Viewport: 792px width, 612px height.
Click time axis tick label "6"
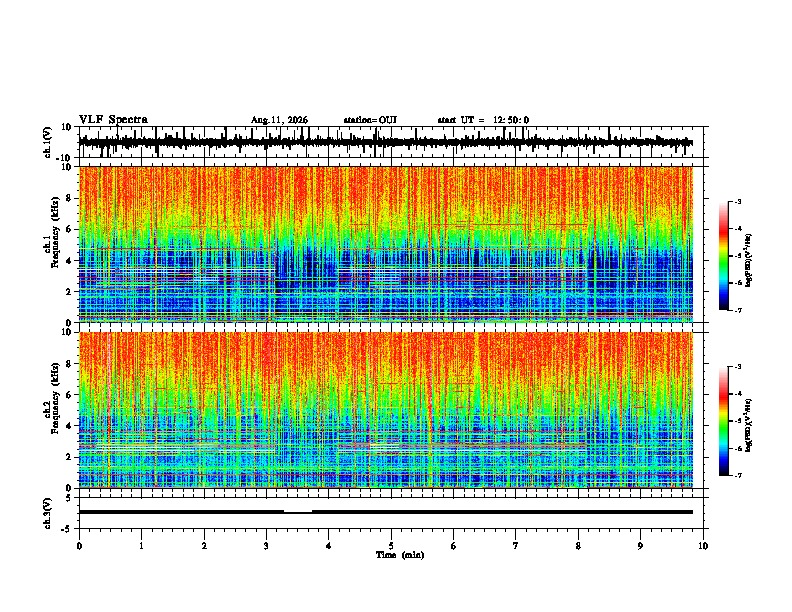tap(454, 546)
